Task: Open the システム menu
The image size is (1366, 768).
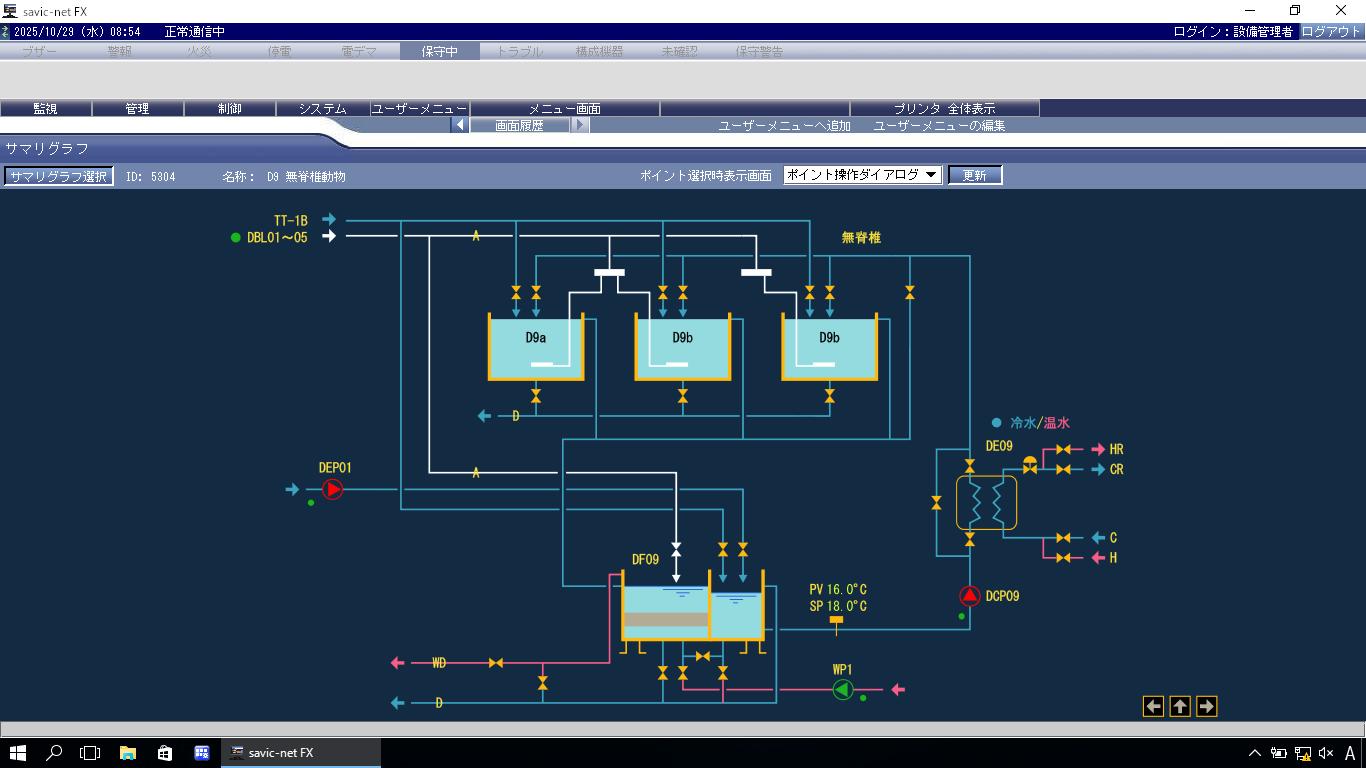Action: [322, 108]
